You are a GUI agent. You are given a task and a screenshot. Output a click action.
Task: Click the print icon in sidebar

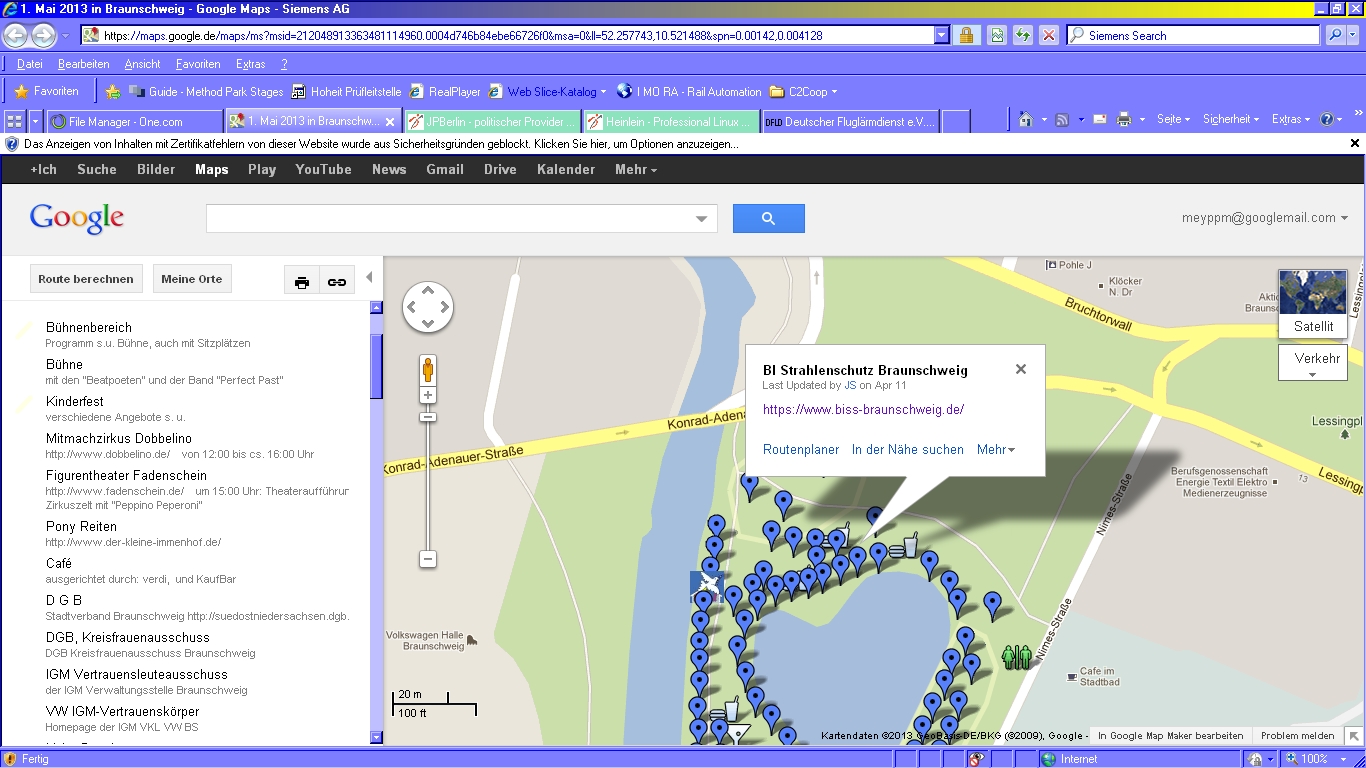[302, 282]
